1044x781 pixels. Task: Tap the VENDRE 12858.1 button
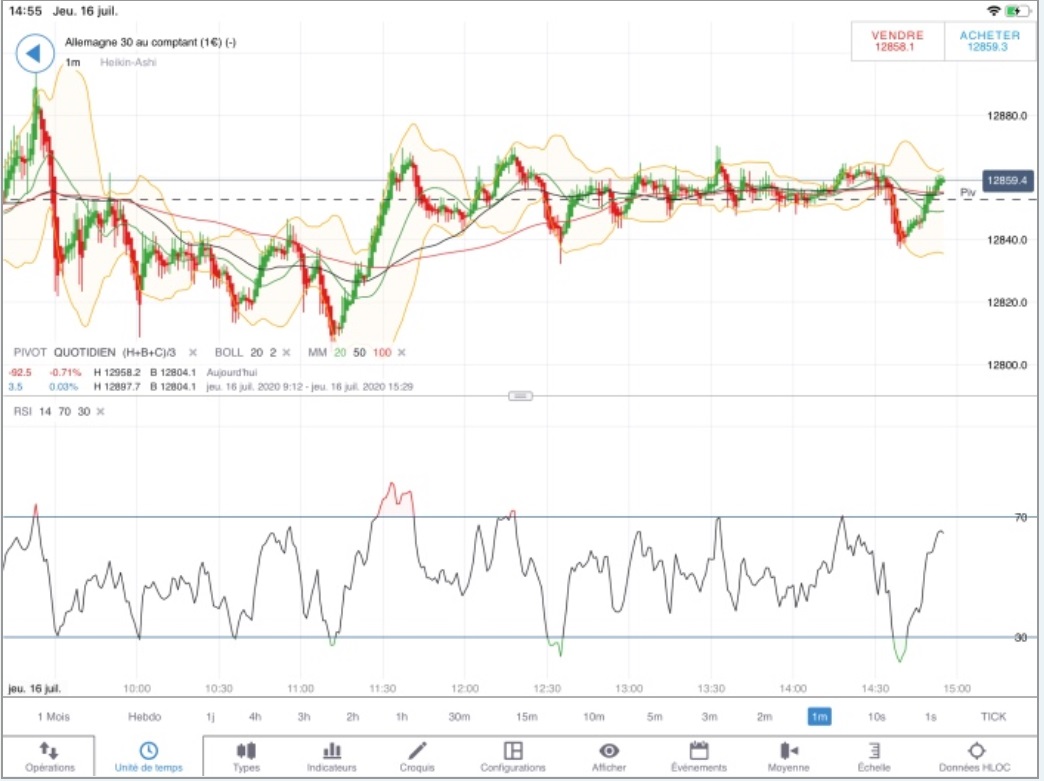click(x=897, y=41)
